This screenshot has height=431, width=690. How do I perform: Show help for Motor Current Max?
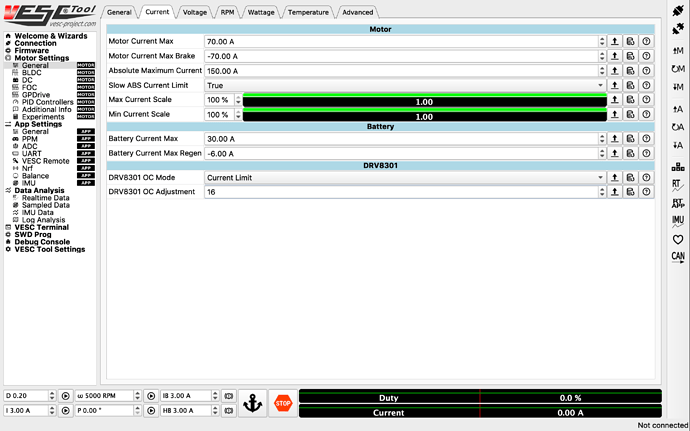[x=646, y=41]
